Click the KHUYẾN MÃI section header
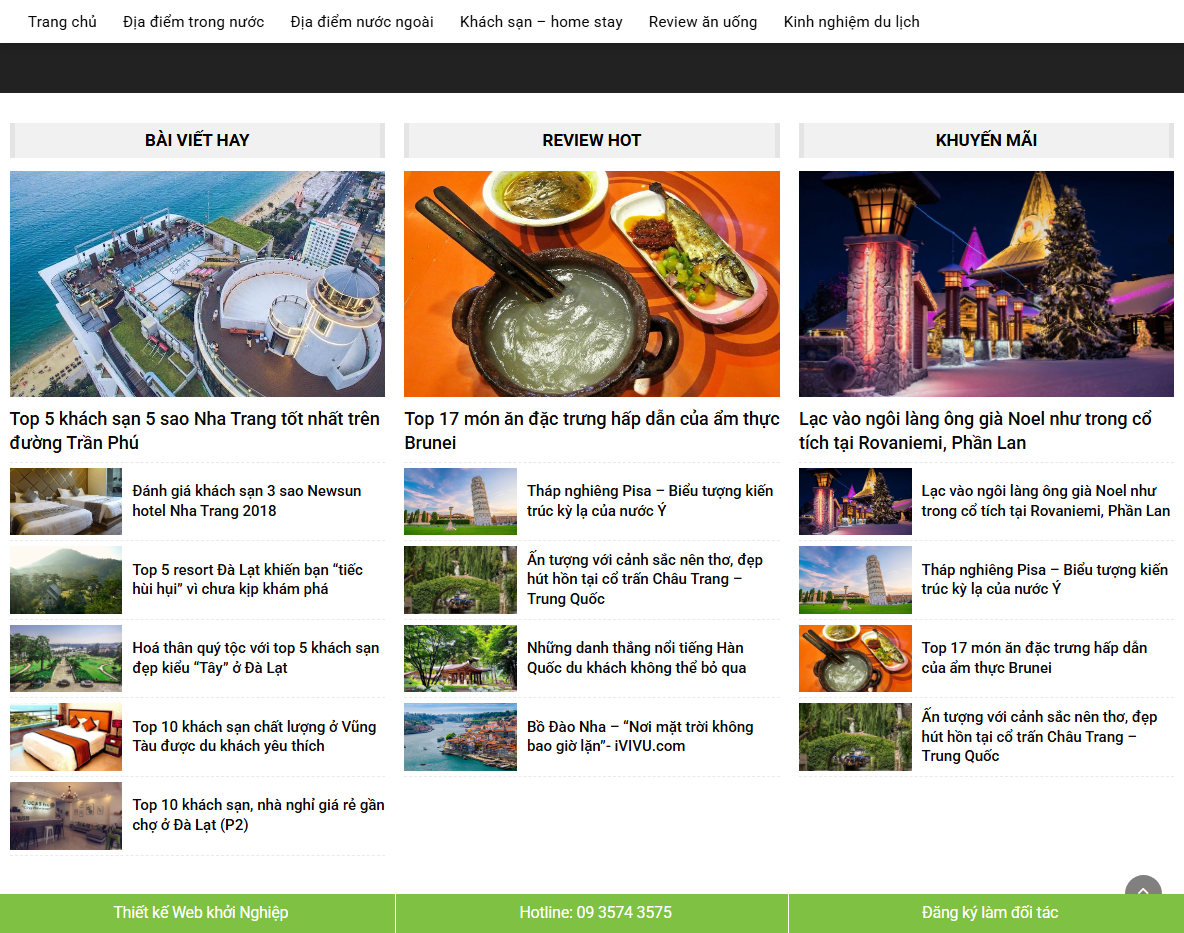Image resolution: width=1184 pixels, height=933 pixels. tap(985, 140)
